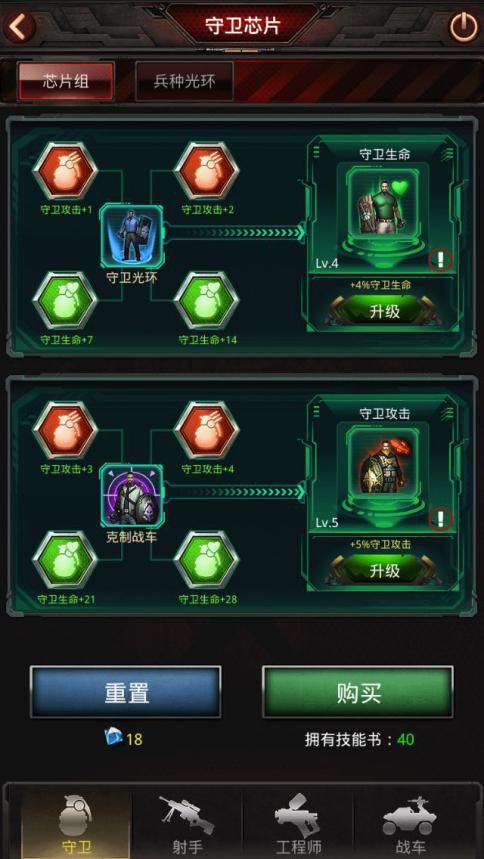Select the 守卫生命+28 green chip
This screenshot has height=859, width=484.
tap(207, 559)
